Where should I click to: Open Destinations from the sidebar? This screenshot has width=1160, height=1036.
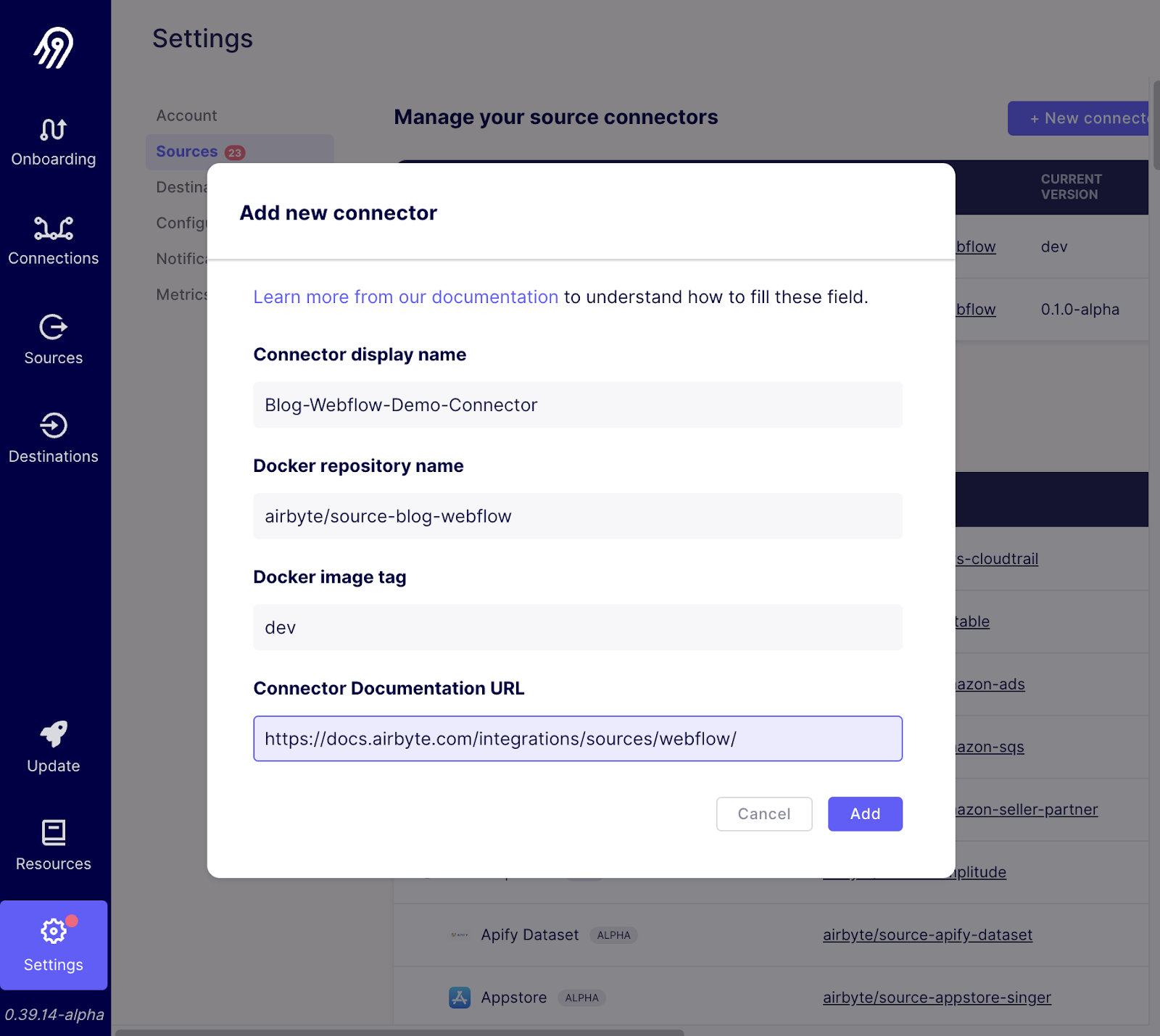pyautogui.click(x=54, y=437)
